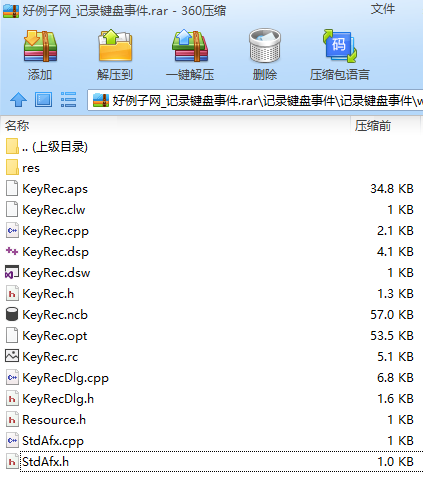Select the Resource.h file

(x=212, y=420)
